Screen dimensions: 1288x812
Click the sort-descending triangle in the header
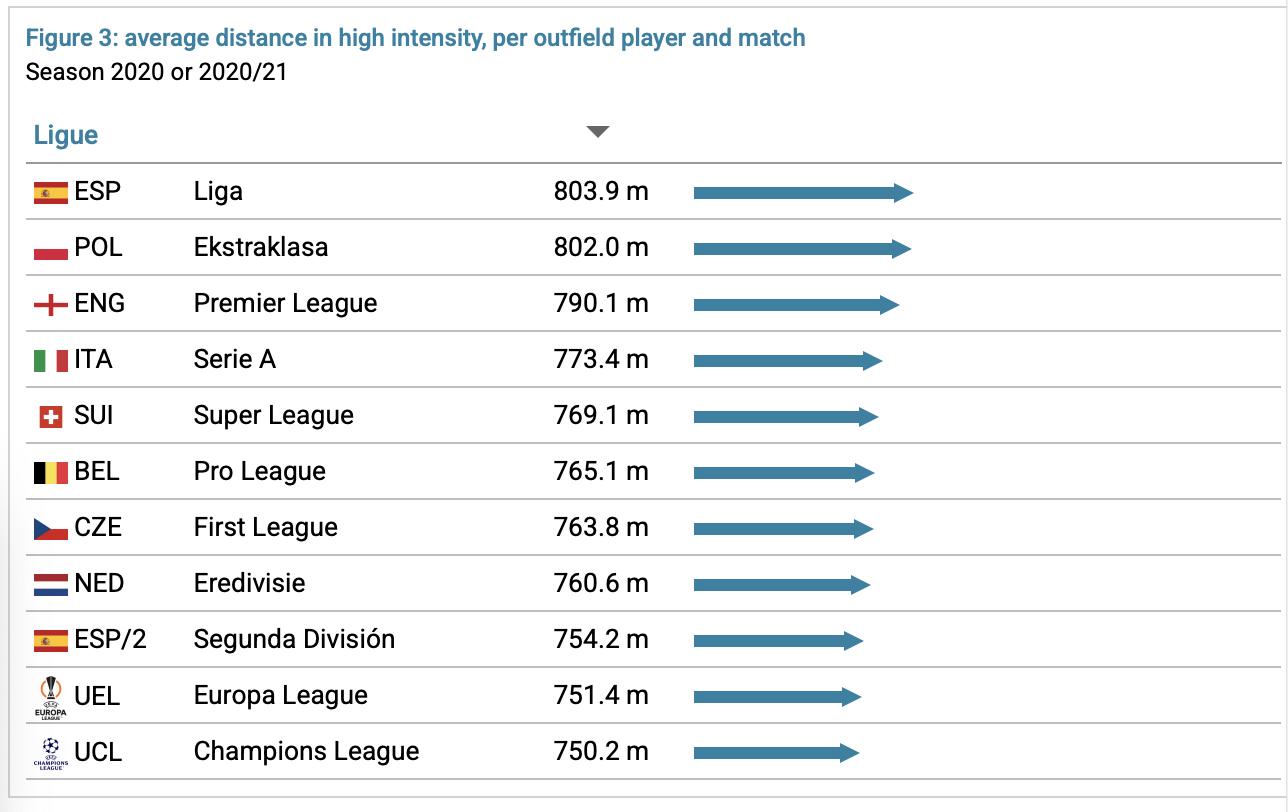597,132
